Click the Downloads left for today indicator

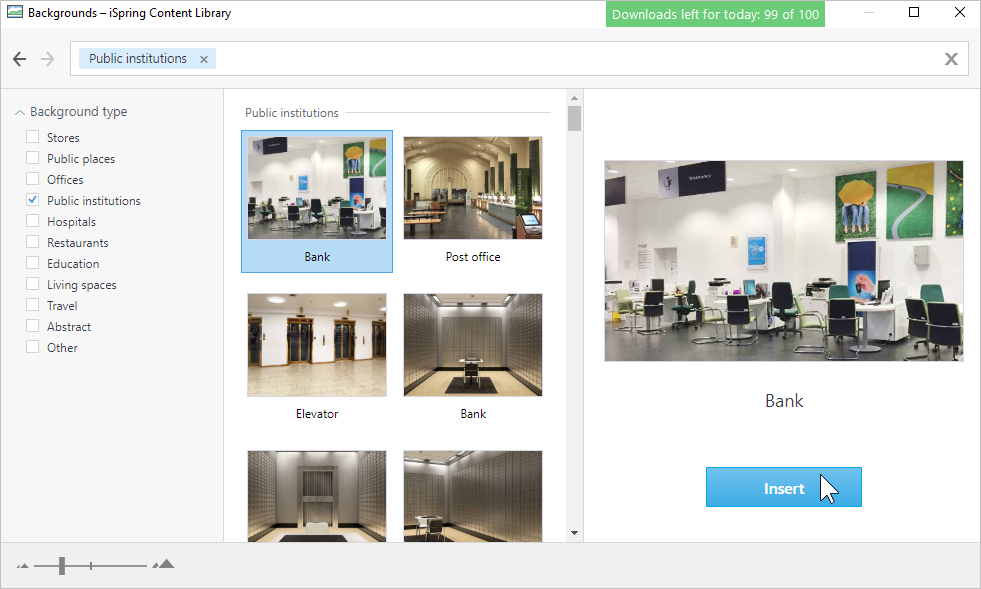[715, 14]
